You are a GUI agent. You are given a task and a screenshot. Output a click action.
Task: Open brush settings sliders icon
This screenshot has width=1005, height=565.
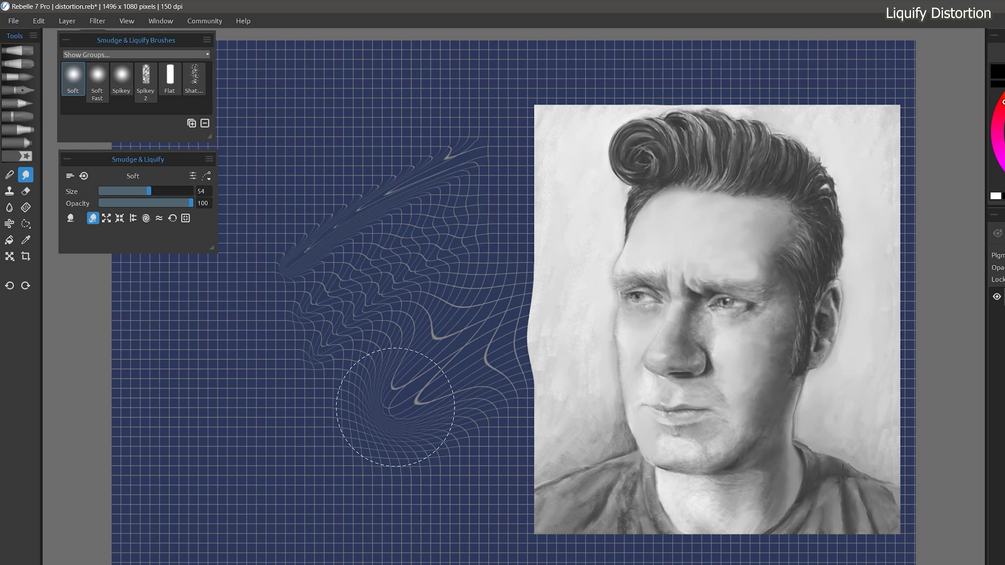point(193,176)
